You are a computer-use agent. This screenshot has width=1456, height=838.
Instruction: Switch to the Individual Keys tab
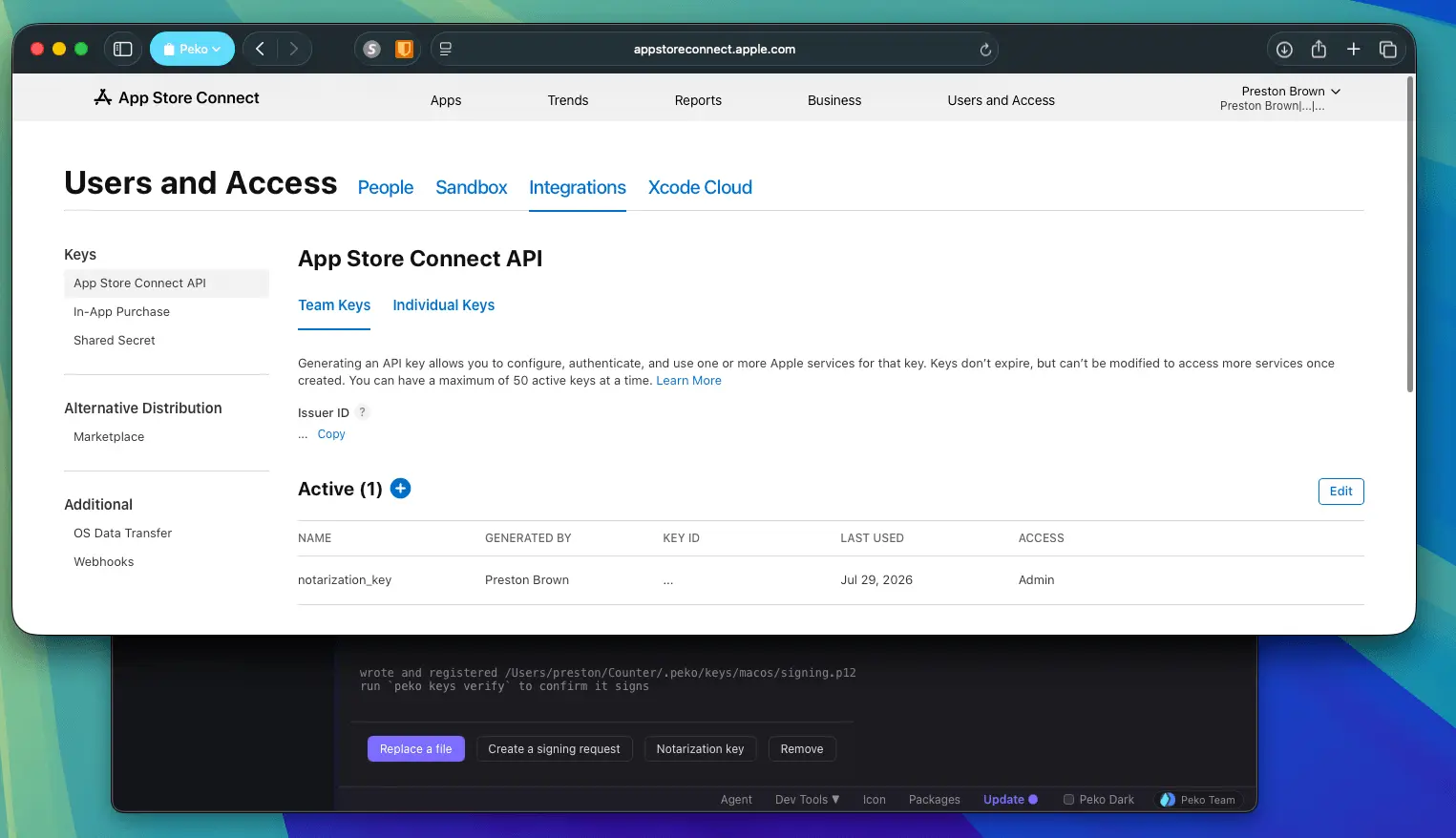[444, 305]
